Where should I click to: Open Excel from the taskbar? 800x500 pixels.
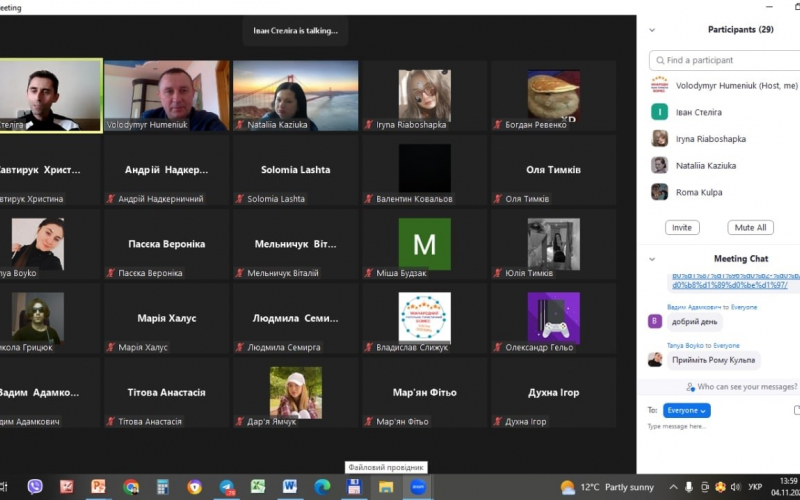(258, 487)
